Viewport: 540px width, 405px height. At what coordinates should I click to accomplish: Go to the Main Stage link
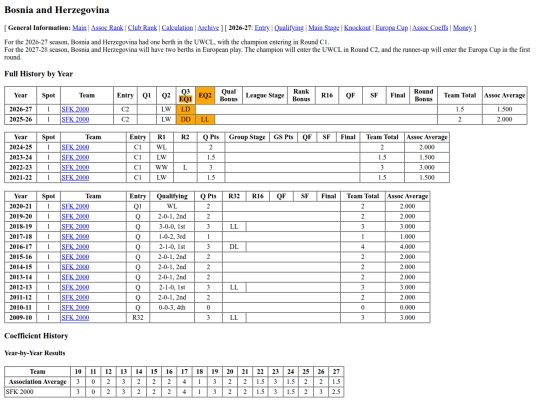click(324, 28)
